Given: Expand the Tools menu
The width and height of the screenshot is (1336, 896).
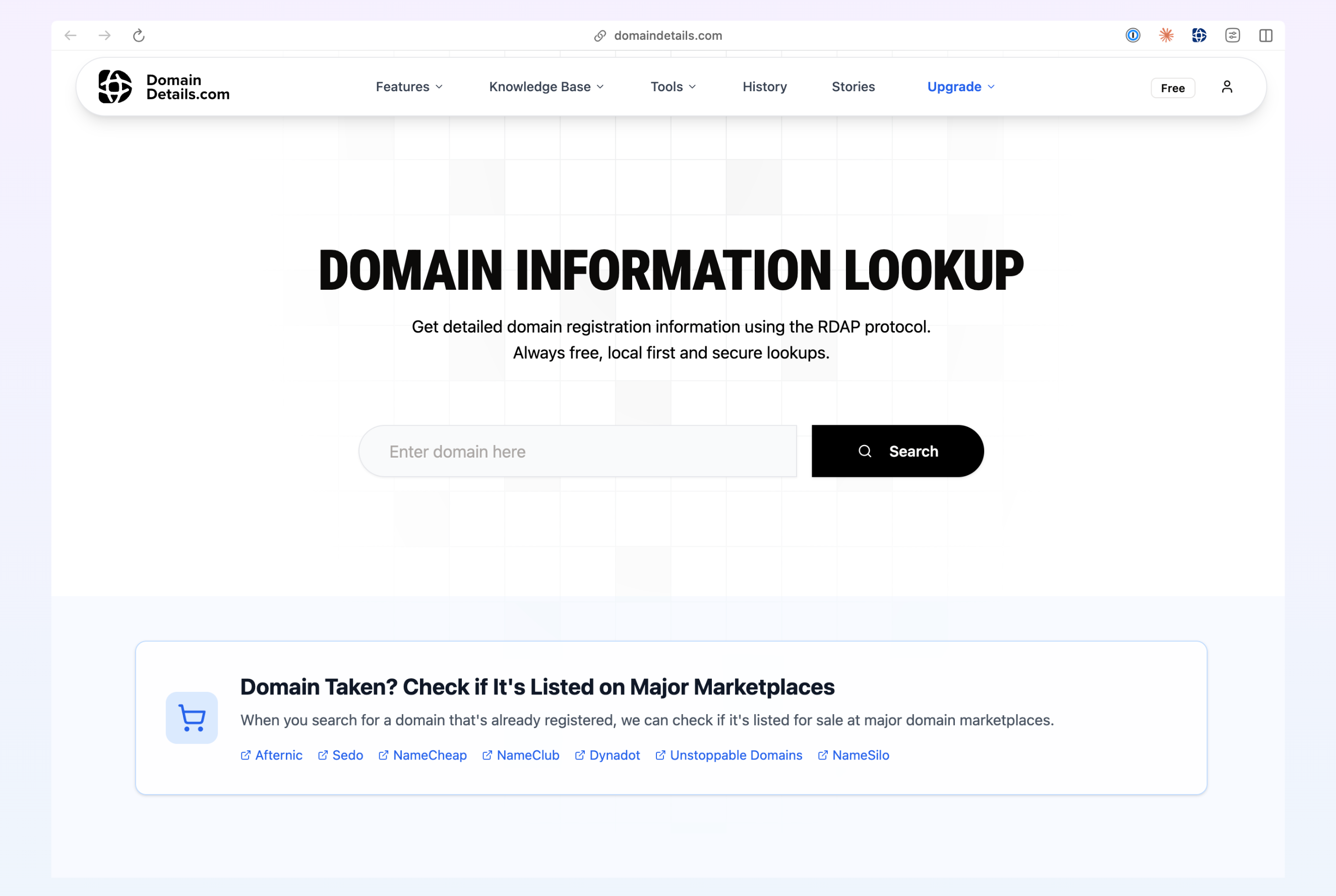Looking at the screenshot, I should click(673, 86).
